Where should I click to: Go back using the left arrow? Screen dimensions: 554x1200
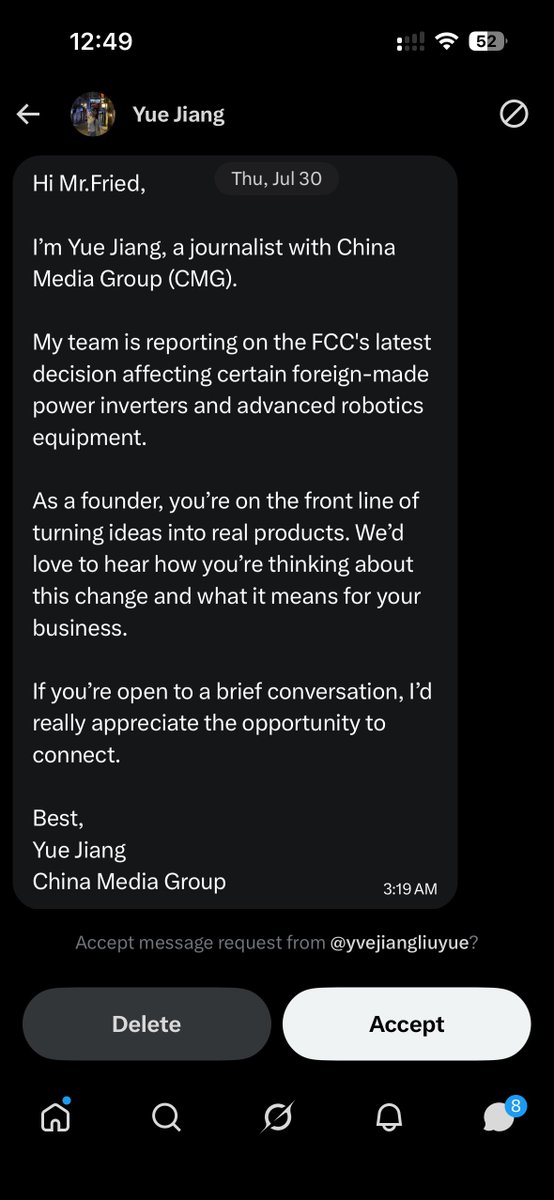[x=28, y=114]
